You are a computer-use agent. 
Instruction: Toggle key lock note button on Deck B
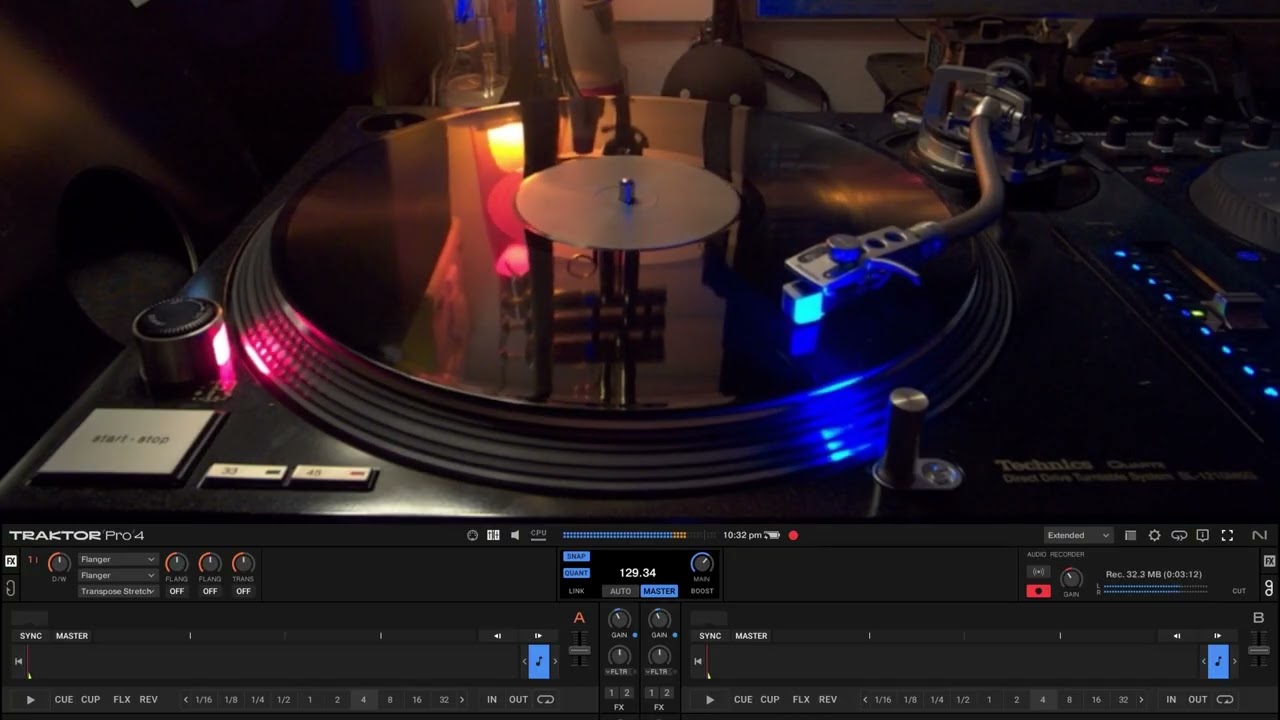[x=1218, y=661]
